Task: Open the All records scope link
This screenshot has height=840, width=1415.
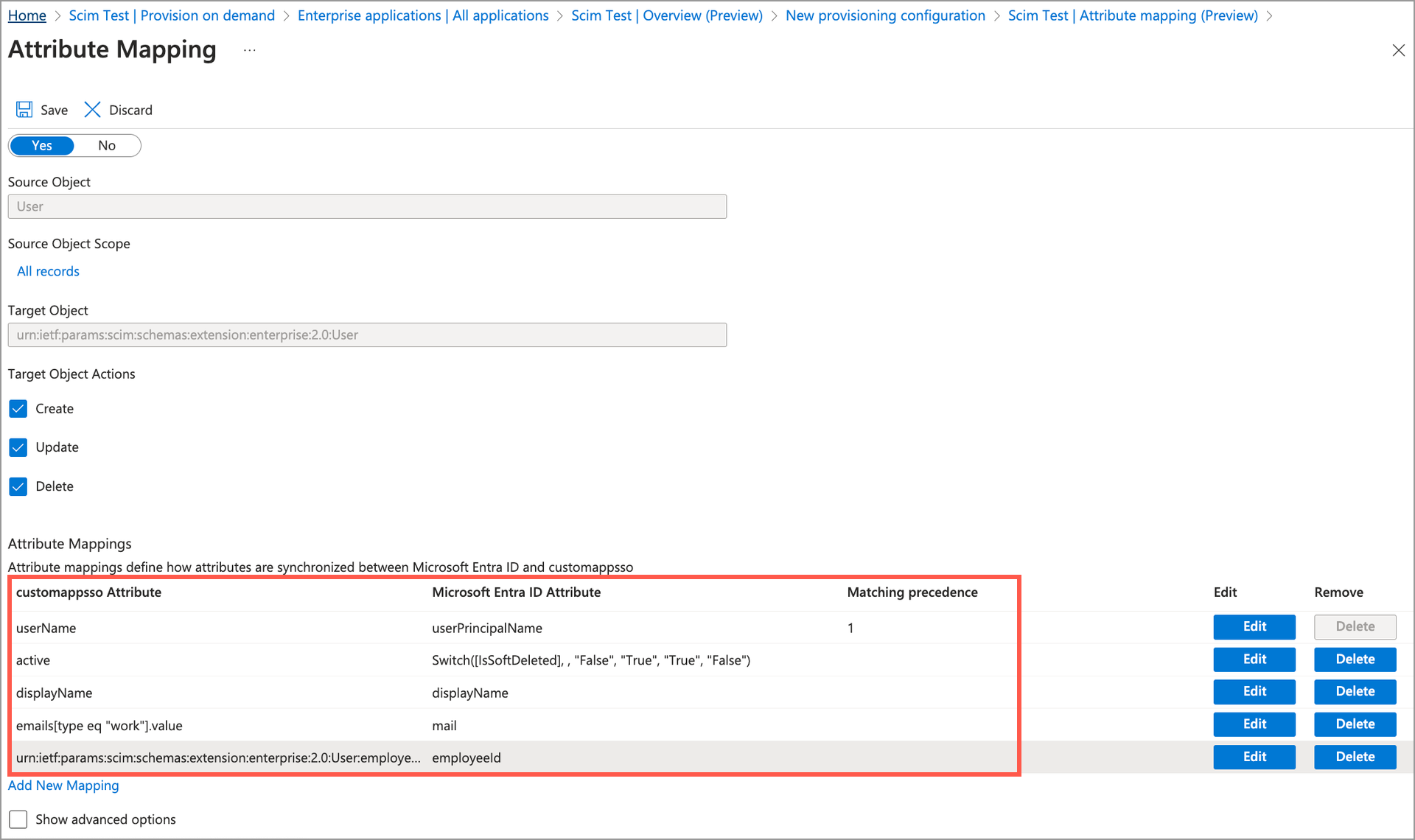Action: pyautogui.click(x=47, y=271)
